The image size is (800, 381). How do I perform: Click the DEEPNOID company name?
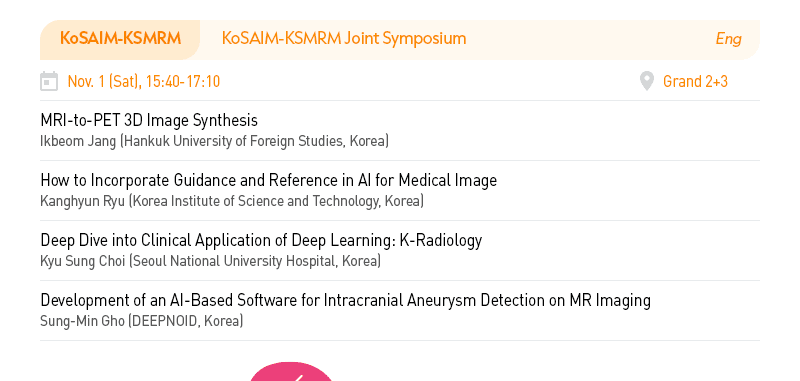click(x=163, y=321)
